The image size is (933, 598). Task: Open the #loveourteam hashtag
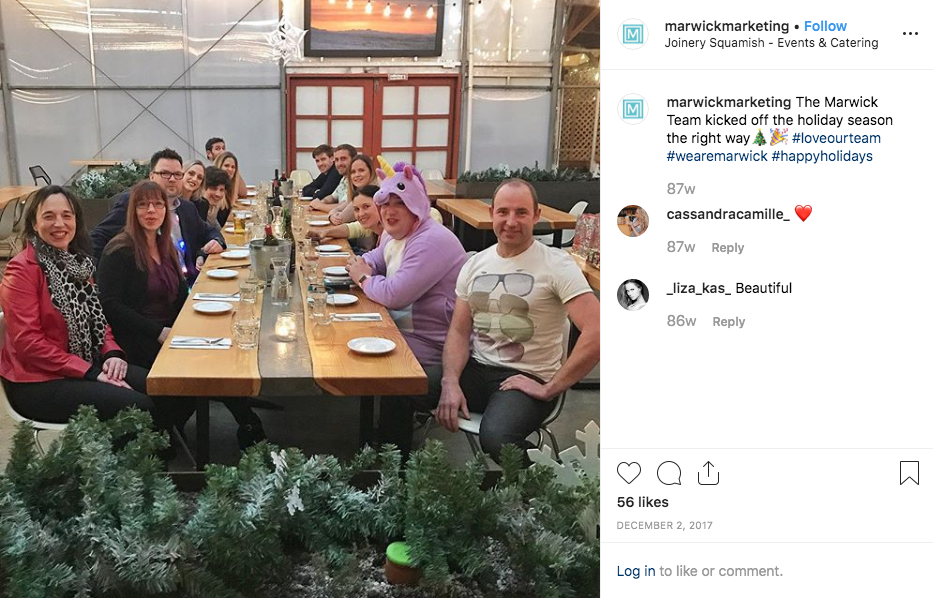coord(836,138)
